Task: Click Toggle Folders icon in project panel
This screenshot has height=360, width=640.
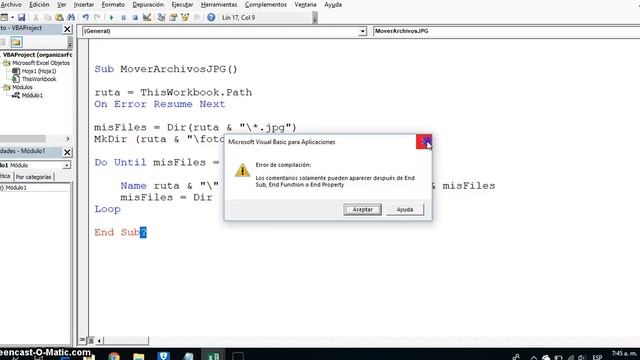Action: (x=16, y=42)
